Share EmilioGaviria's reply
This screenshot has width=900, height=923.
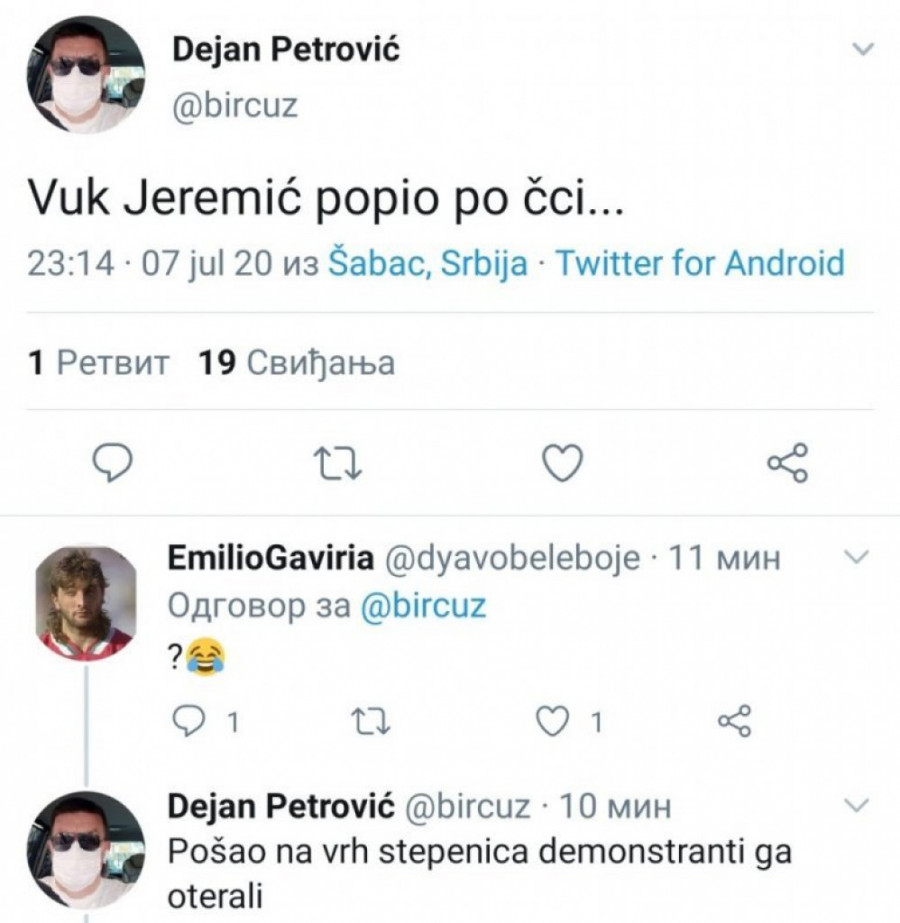click(735, 721)
